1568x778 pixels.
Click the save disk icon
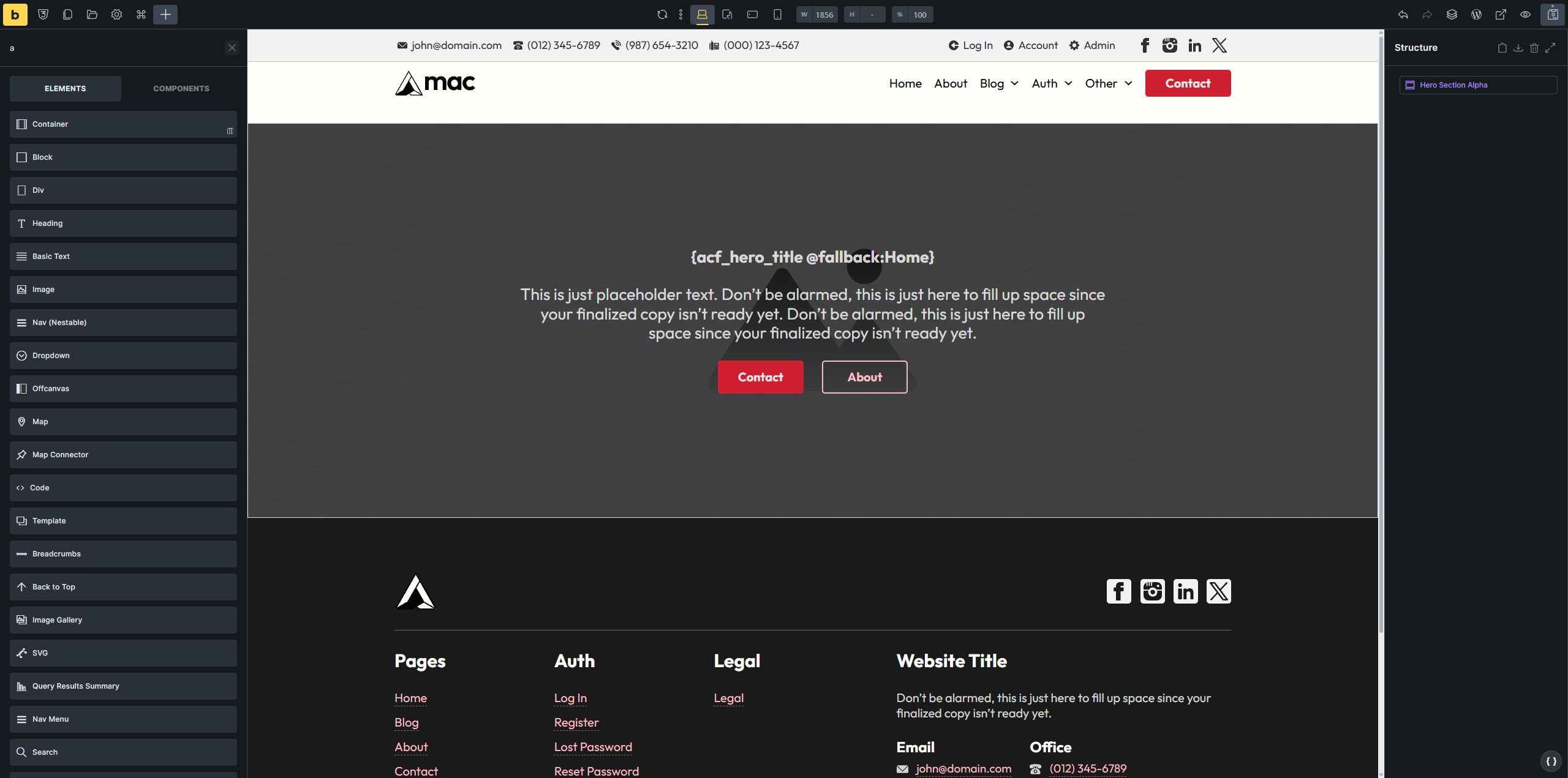pos(1553,15)
